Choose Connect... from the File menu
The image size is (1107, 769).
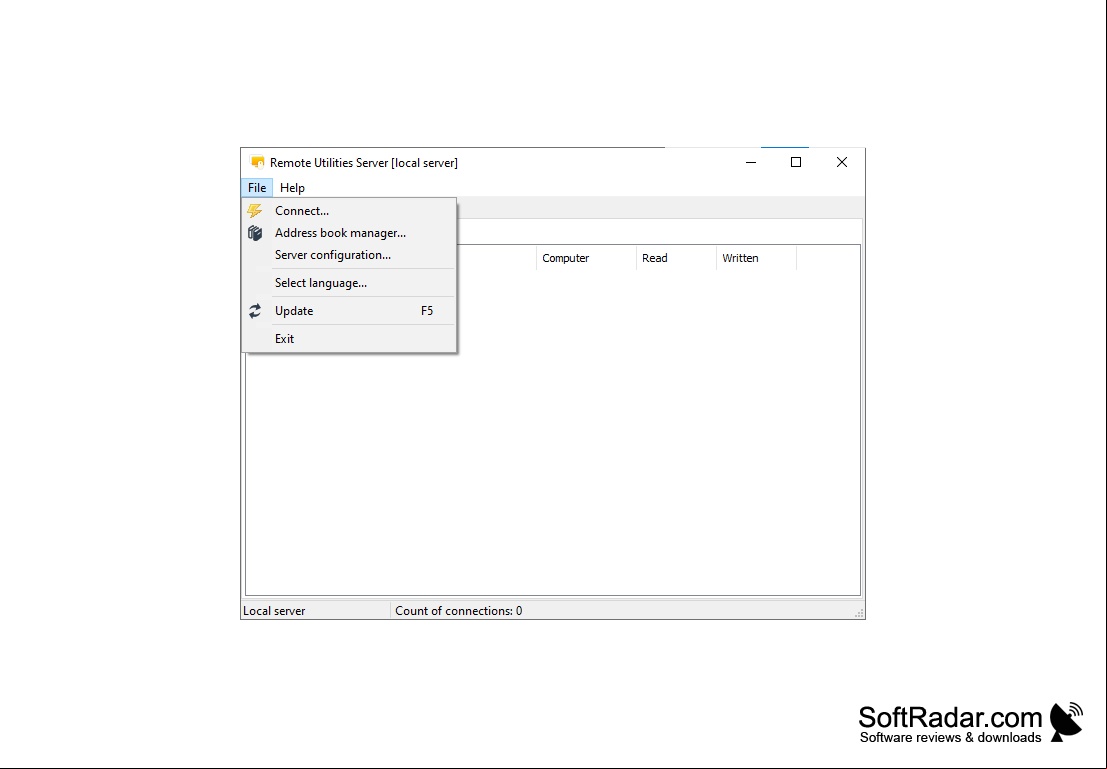coord(349,210)
